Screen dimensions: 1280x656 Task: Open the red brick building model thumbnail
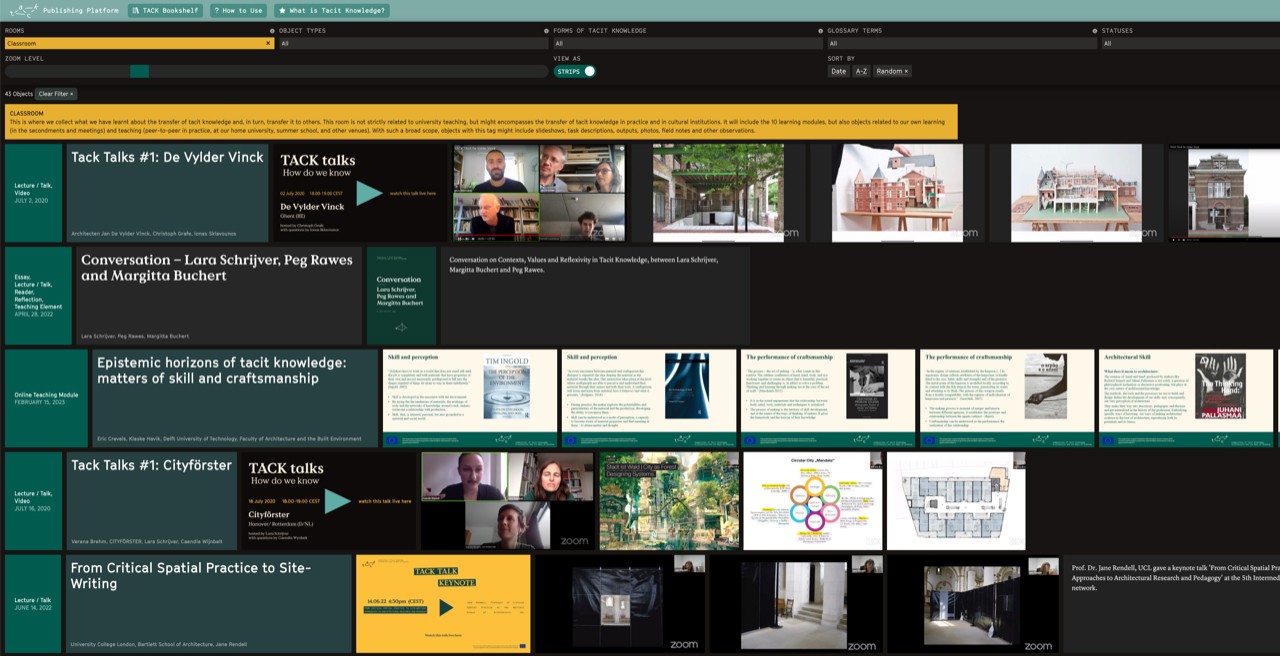pos(898,193)
